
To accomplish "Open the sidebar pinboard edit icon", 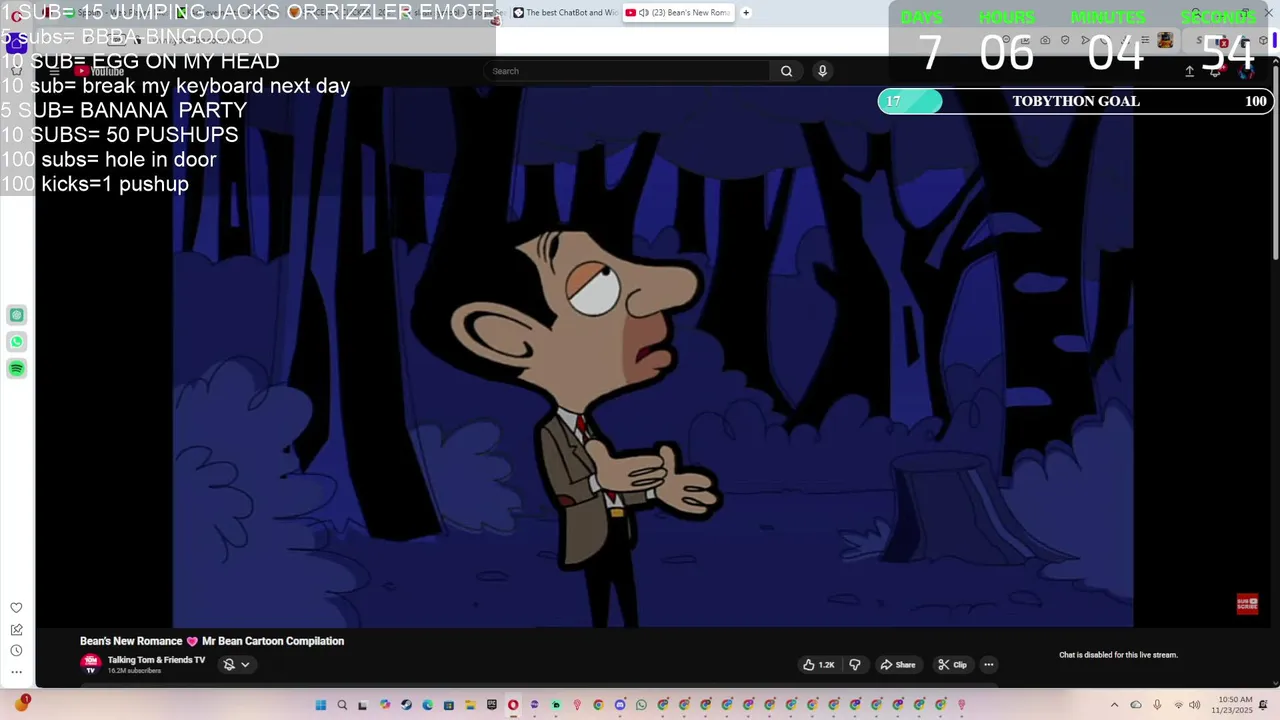I will tap(16, 629).
